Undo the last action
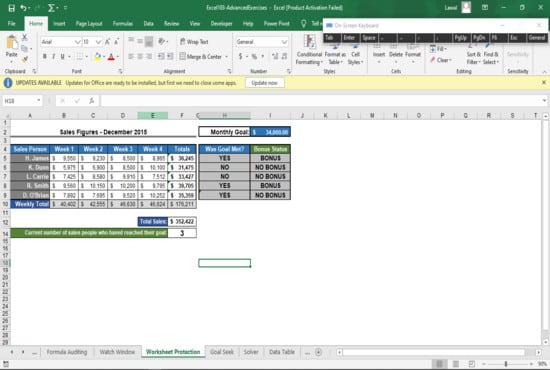 (23, 8)
